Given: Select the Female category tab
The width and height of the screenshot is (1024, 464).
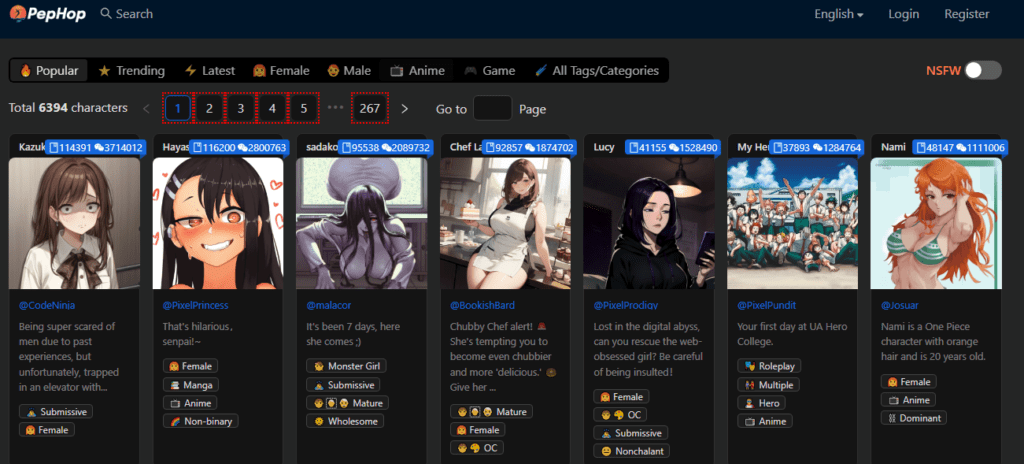Looking at the screenshot, I should pos(281,71).
